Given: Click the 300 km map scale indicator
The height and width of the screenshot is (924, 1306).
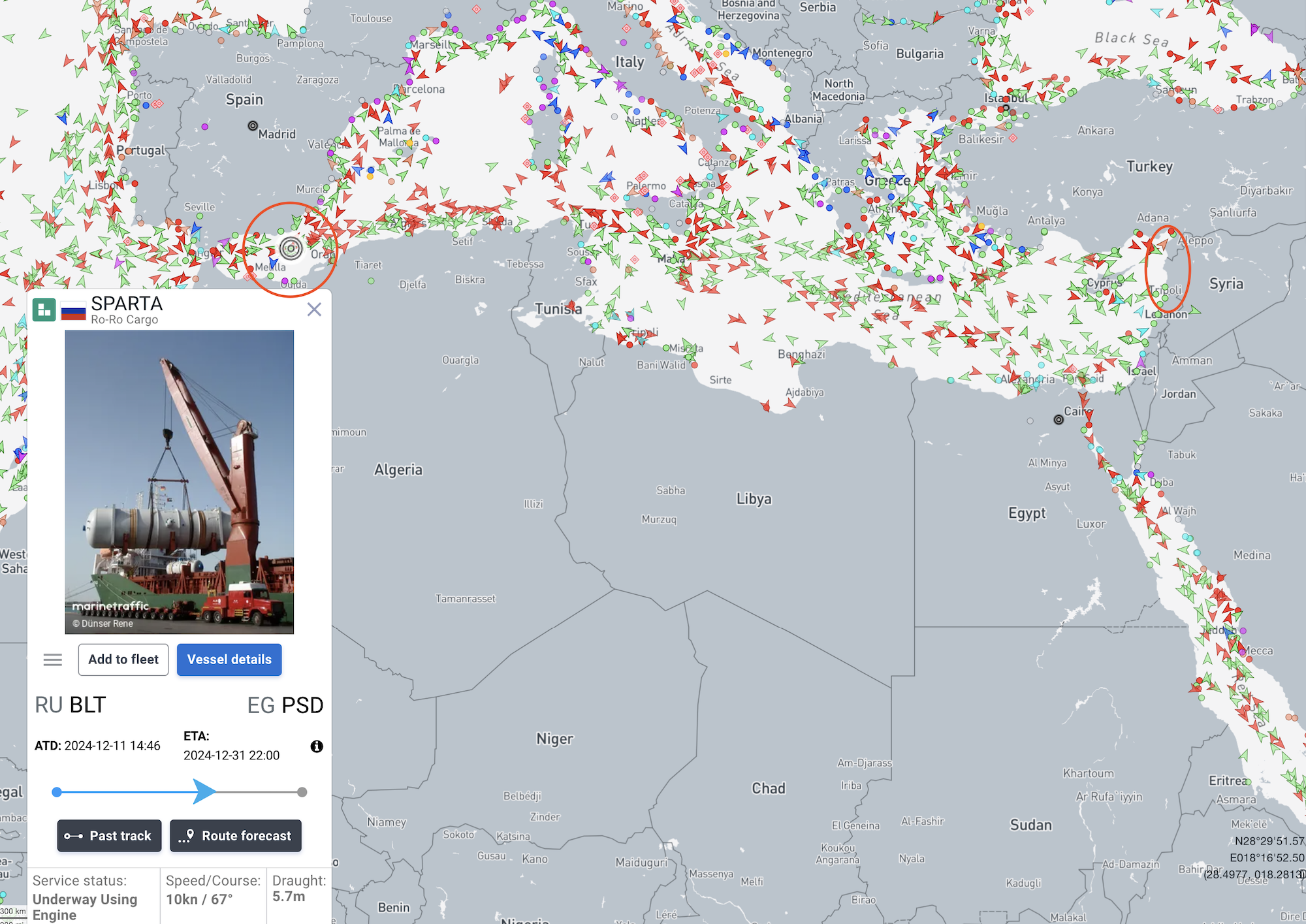Looking at the screenshot, I should [13, 912].
